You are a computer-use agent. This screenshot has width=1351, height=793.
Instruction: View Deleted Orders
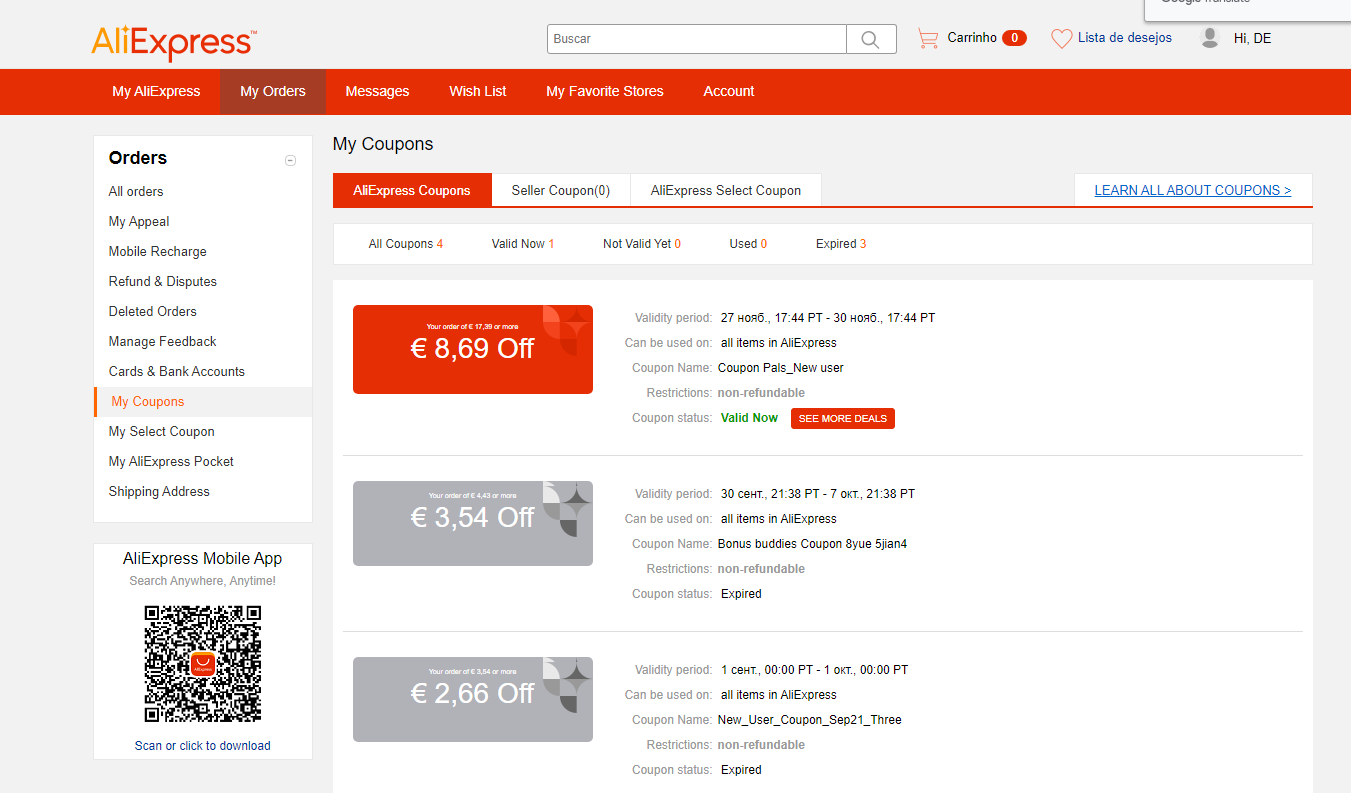tap(153, 311)
